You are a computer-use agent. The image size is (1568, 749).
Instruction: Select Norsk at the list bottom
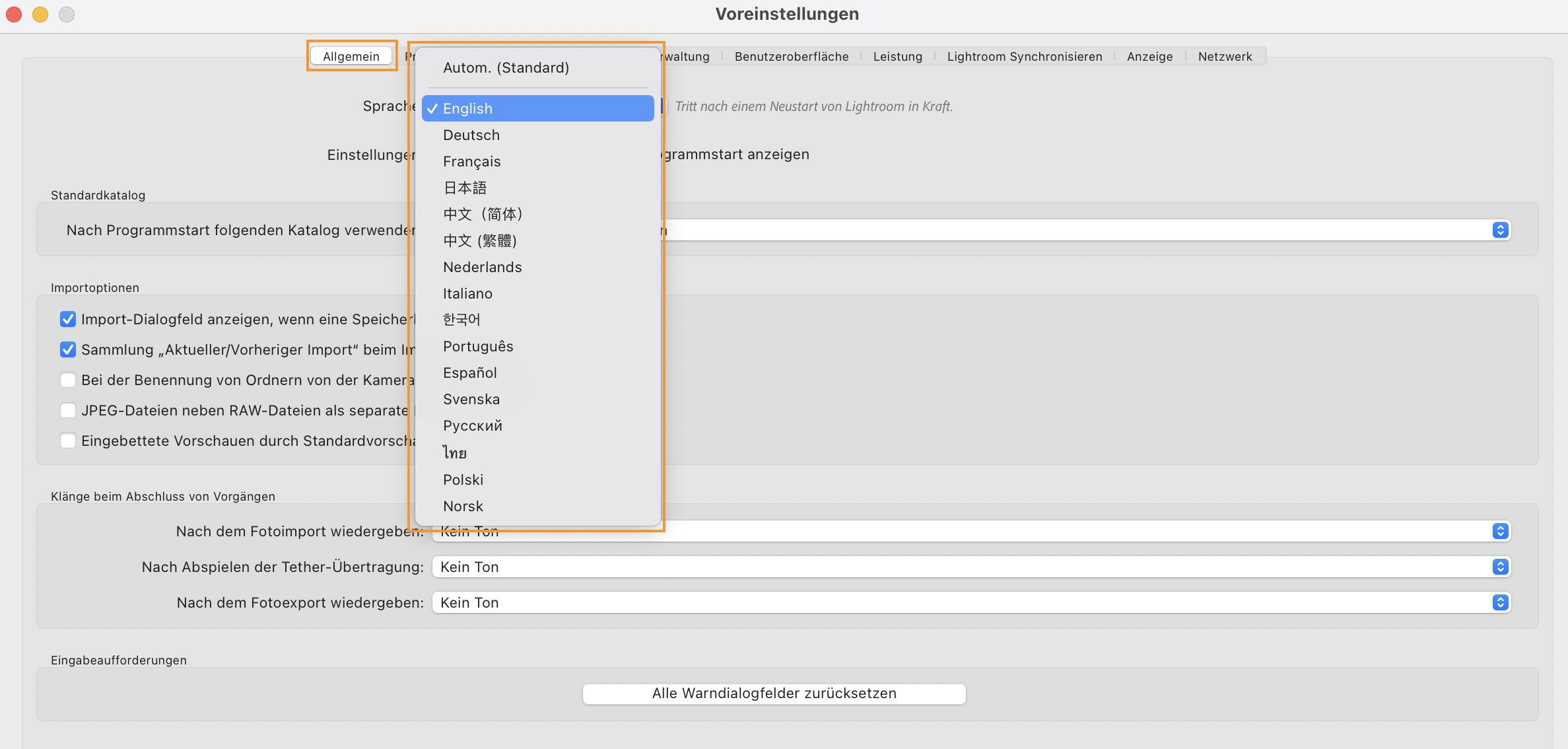point(463,506)
